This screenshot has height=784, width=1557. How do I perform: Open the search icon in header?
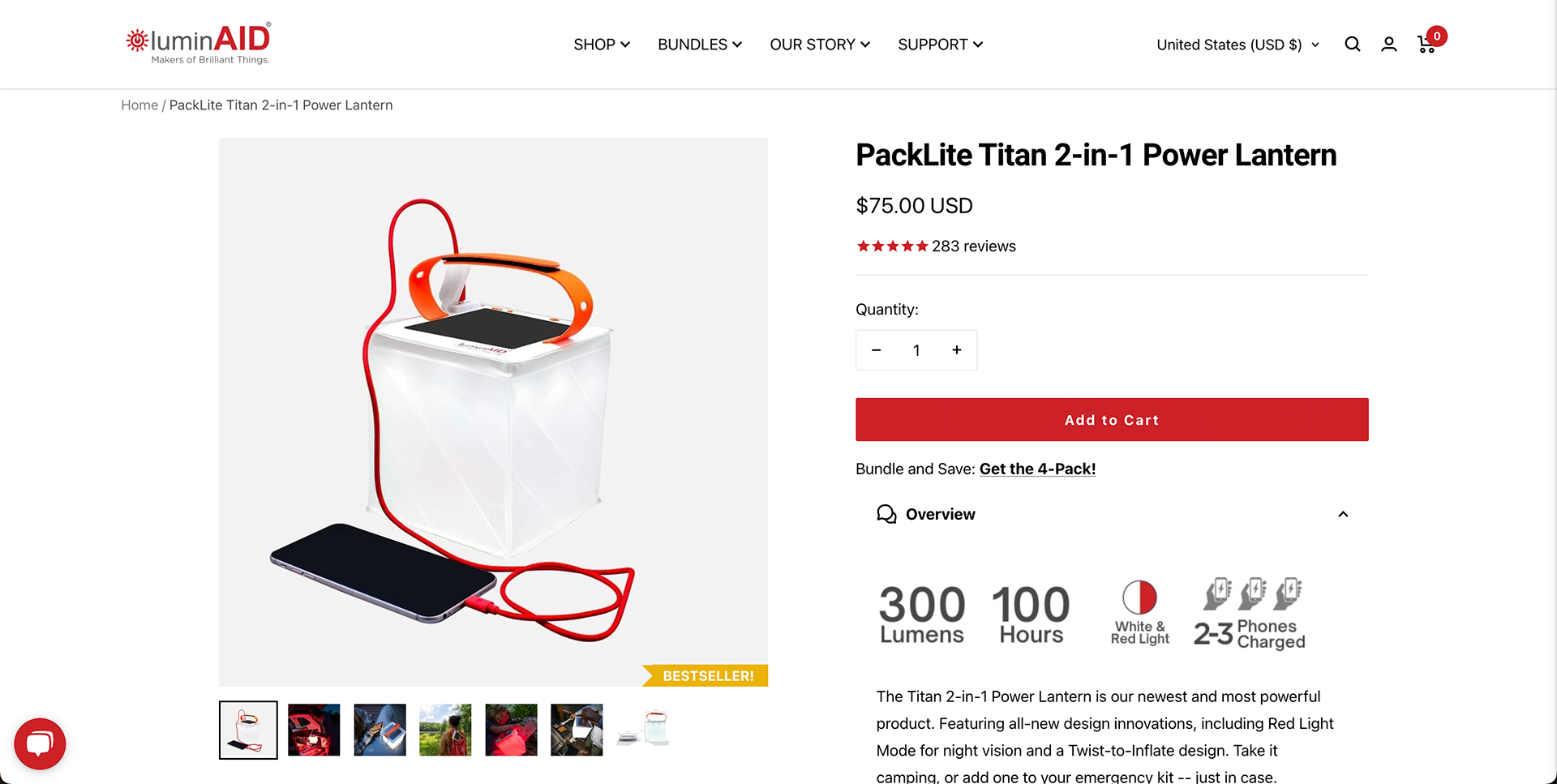coord(1352,45)
